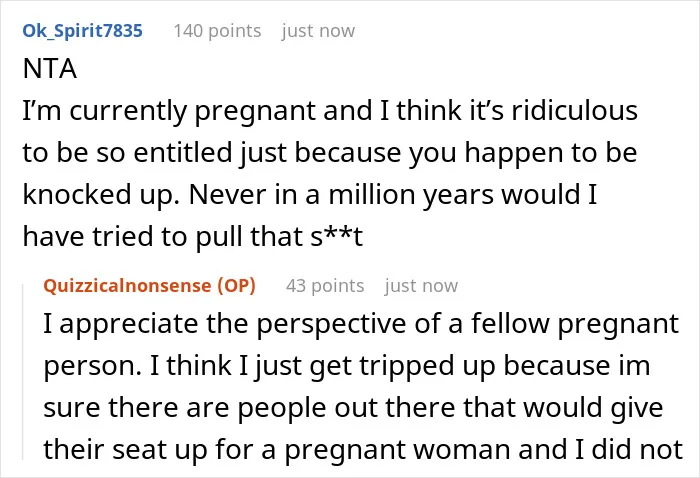This screenshot has height=478, width=700.
Task: Open Ok_Spirit7835's user profile
Action: pos(83,31)
